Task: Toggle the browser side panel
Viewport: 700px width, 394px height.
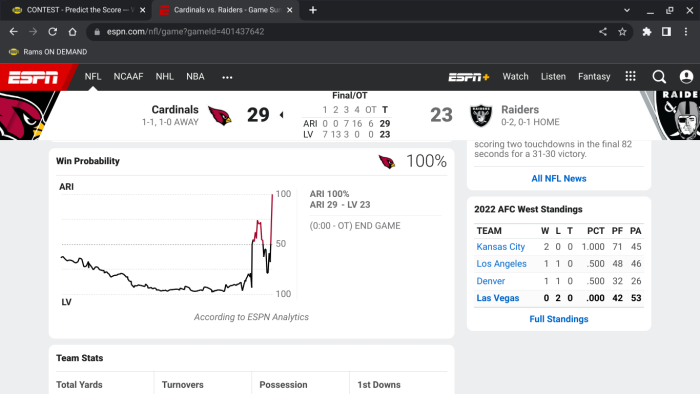Action: [x=666, y=32]
